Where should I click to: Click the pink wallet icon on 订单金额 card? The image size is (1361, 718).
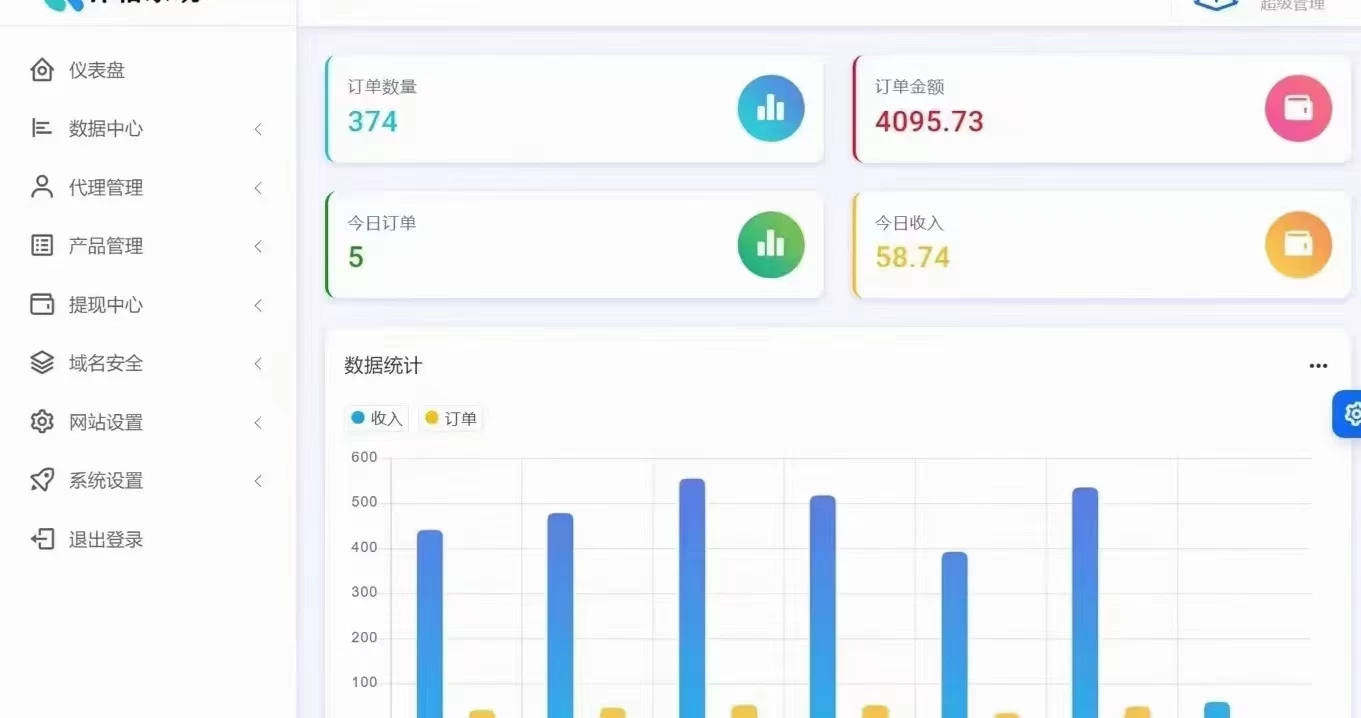[1298, 108]
